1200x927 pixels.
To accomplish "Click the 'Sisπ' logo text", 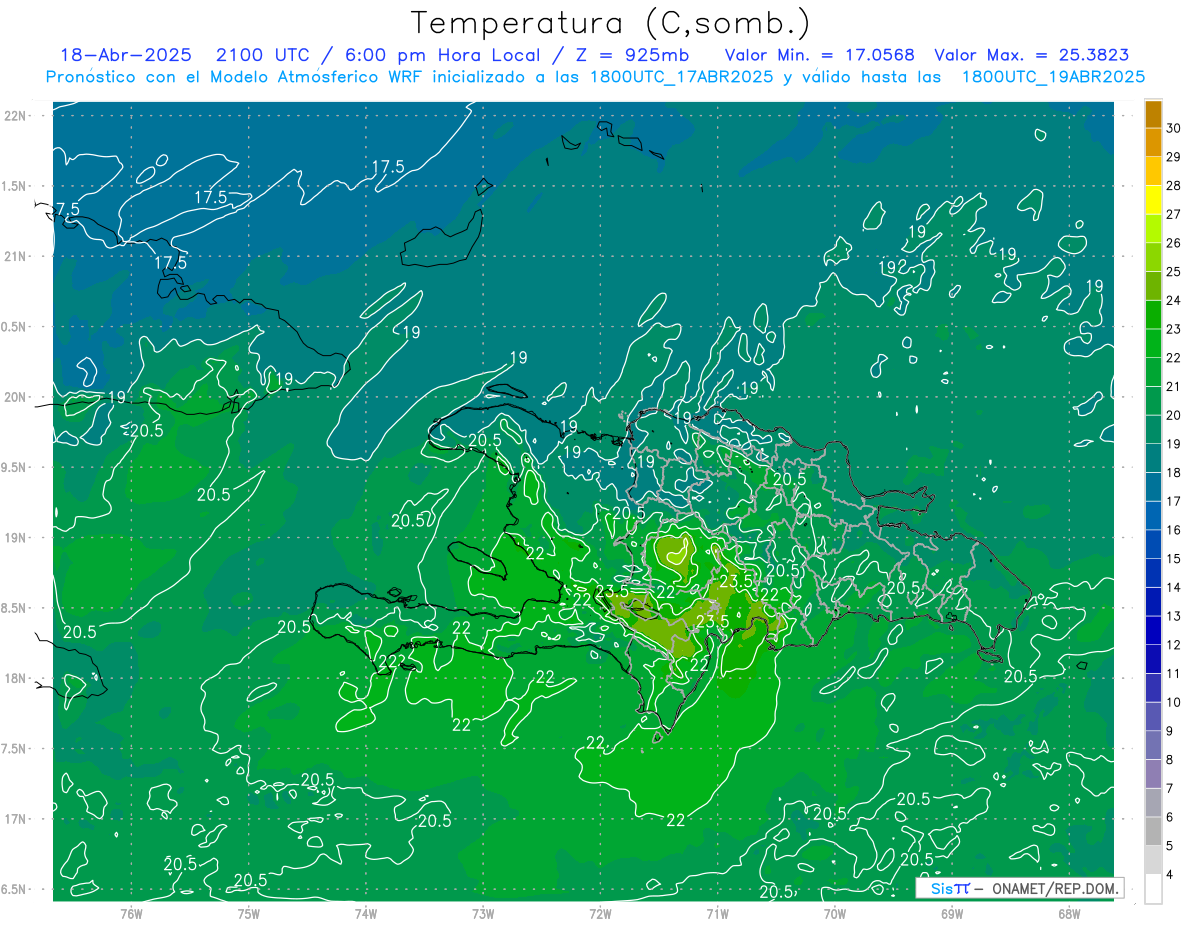I will (x=950, y=888).
